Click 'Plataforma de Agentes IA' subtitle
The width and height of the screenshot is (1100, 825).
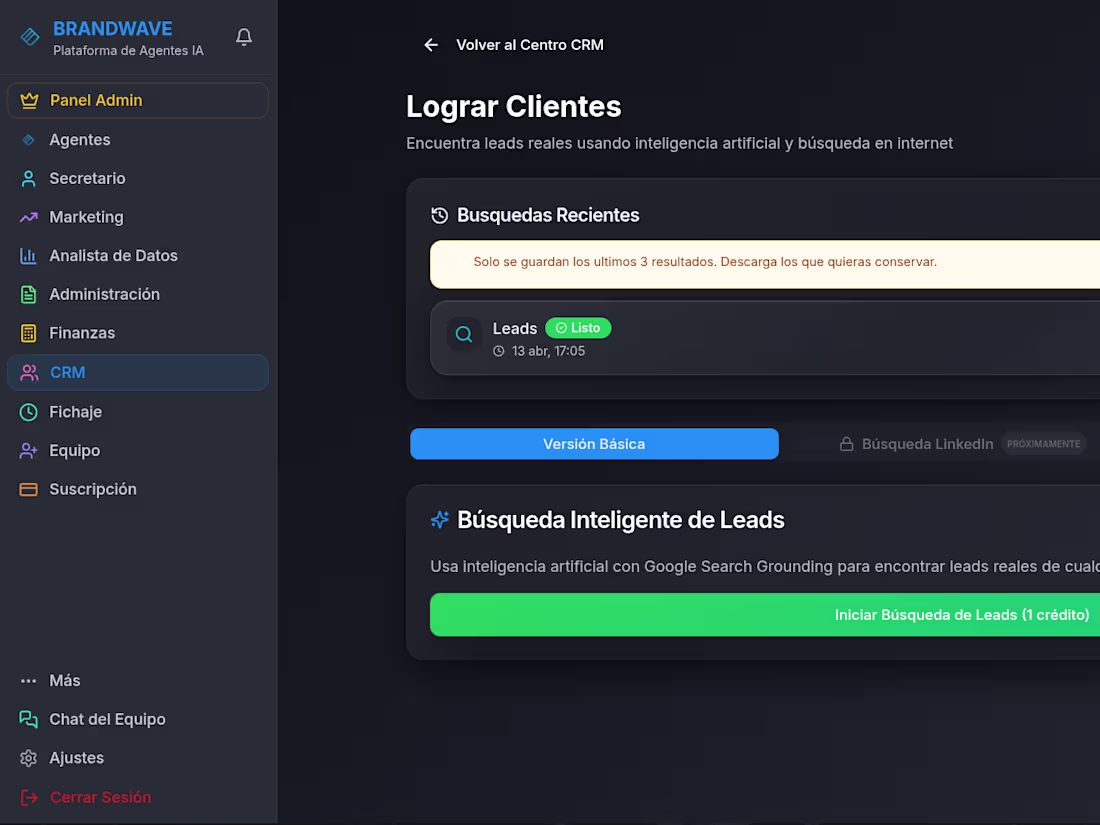128,51
